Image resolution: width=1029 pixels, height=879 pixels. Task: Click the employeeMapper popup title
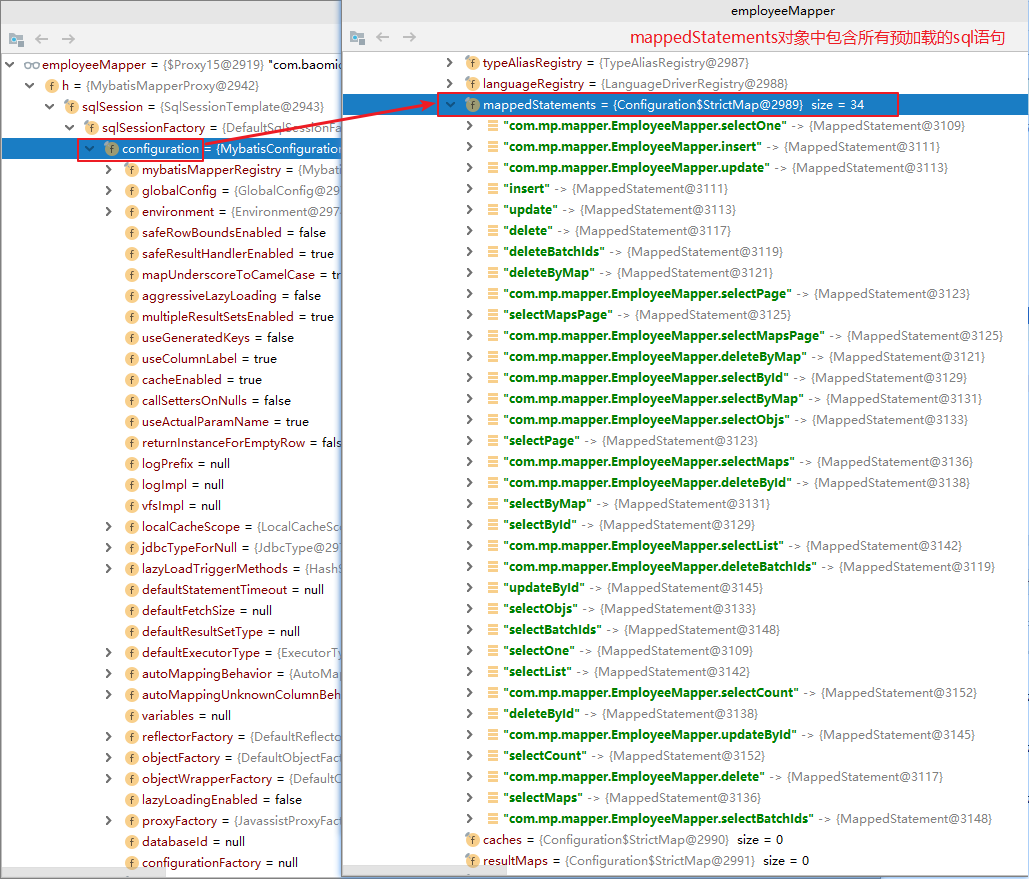pos(783,11)
